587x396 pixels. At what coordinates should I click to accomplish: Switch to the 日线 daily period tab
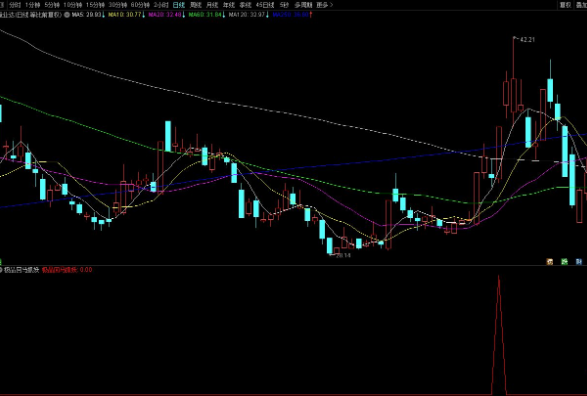tap(179, 5)
